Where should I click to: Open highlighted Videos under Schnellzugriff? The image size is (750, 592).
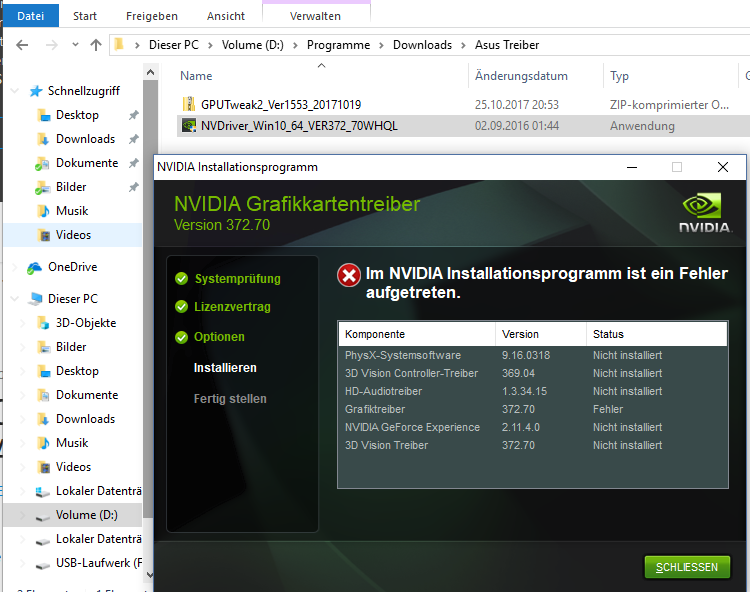pos(73,235)
